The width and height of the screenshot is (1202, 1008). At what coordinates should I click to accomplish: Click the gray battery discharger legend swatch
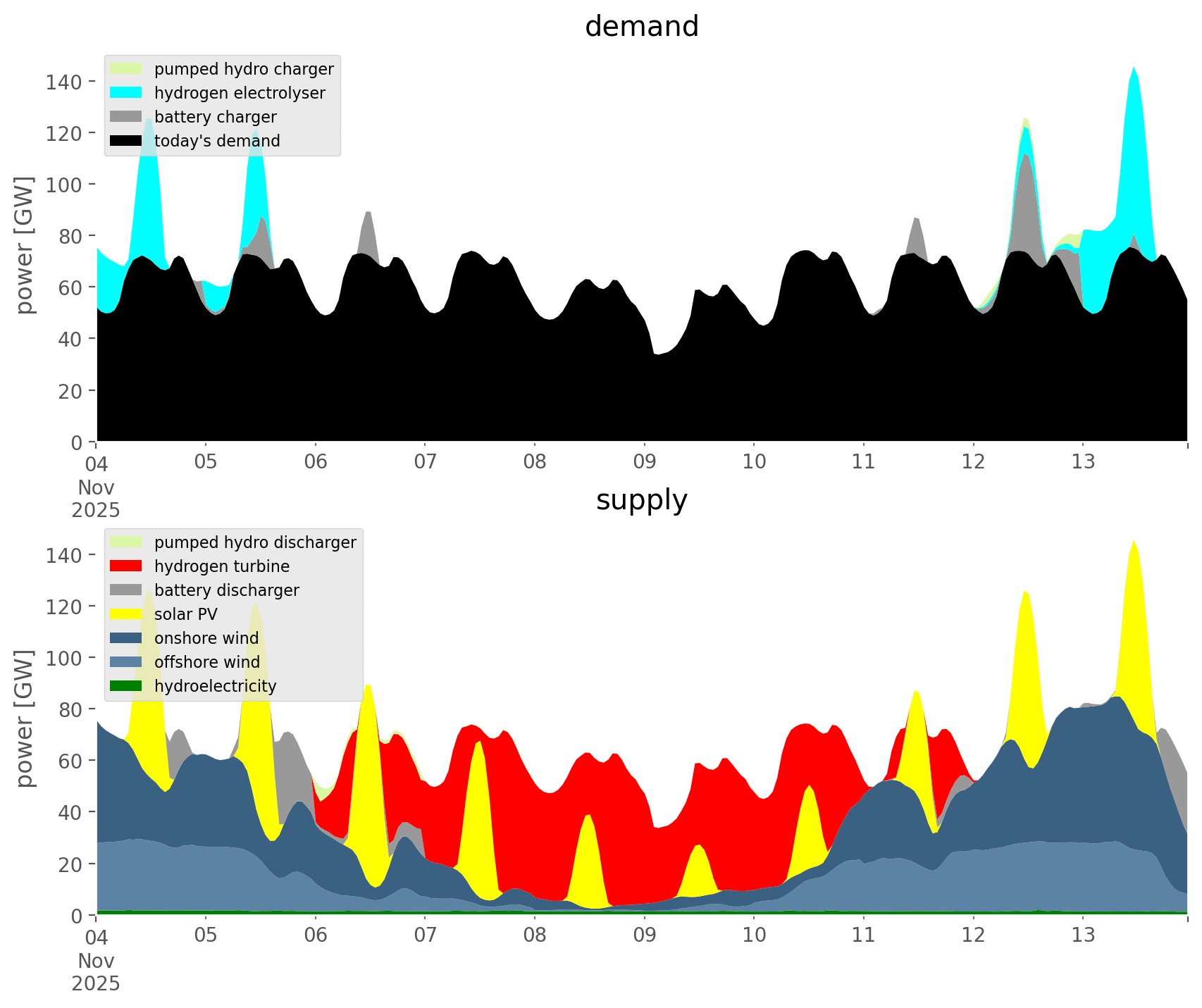pyautogui.click(x=126, y=590)
